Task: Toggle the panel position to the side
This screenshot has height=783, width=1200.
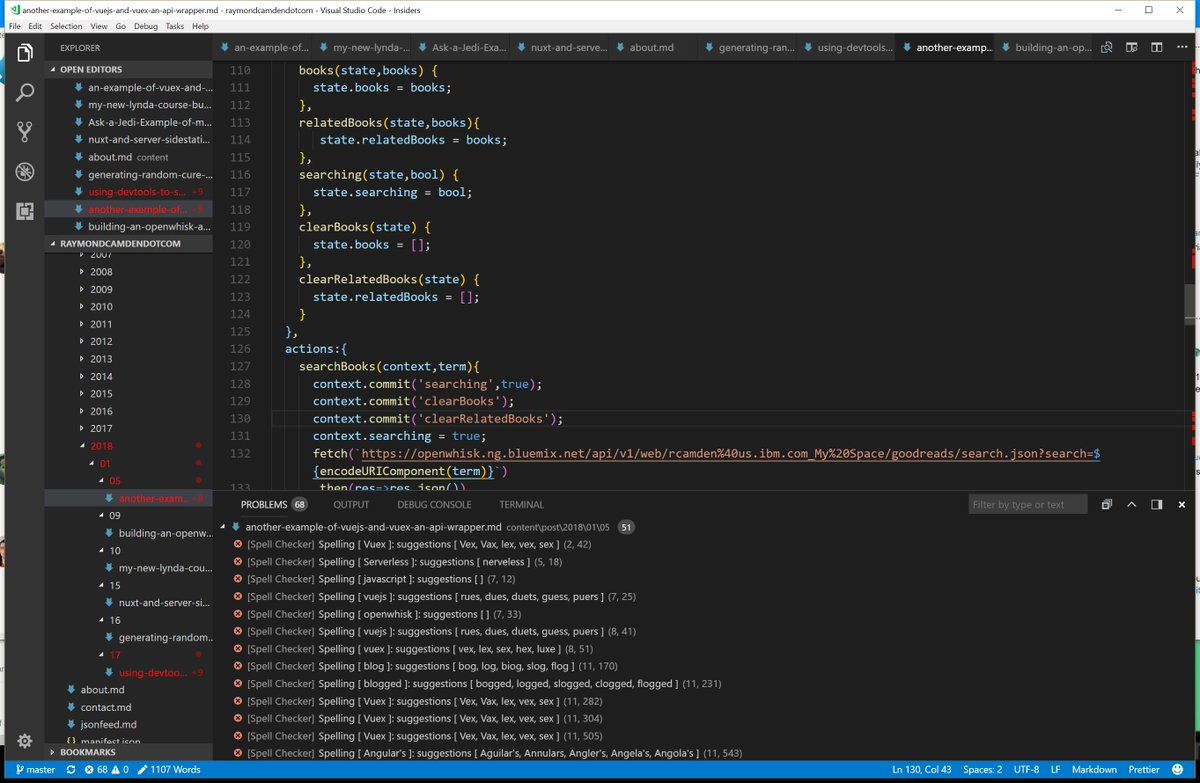Action: (1157, 505)
